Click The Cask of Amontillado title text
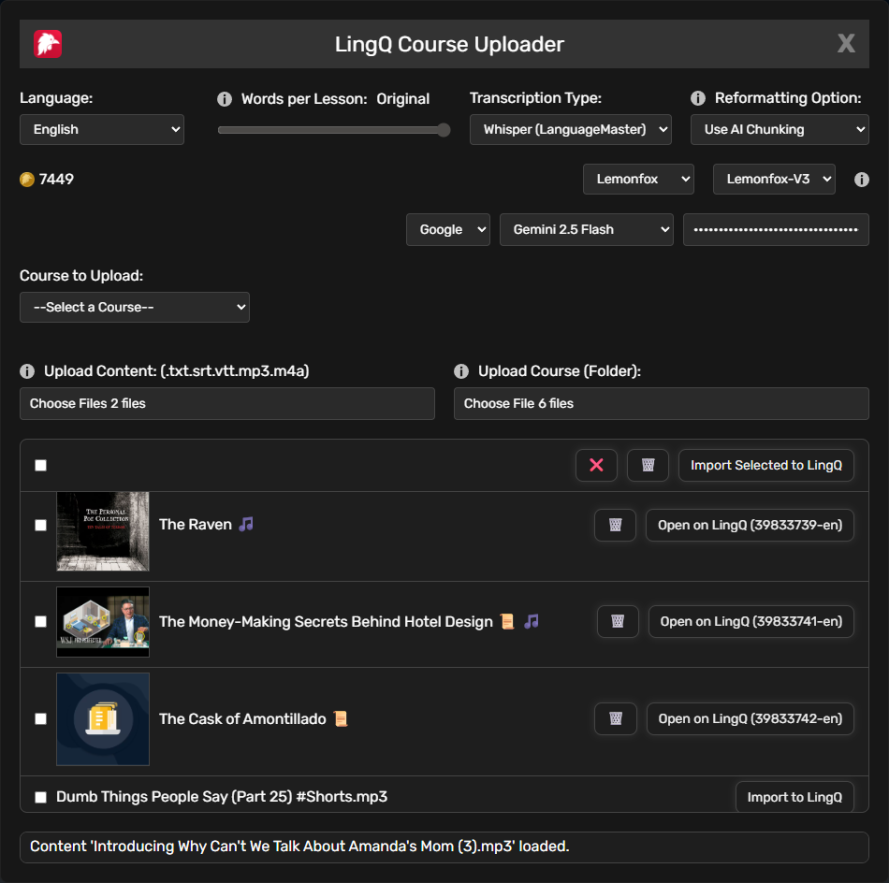Image resolution: width=889 pixels, height=883 pixels. point(243,719)
